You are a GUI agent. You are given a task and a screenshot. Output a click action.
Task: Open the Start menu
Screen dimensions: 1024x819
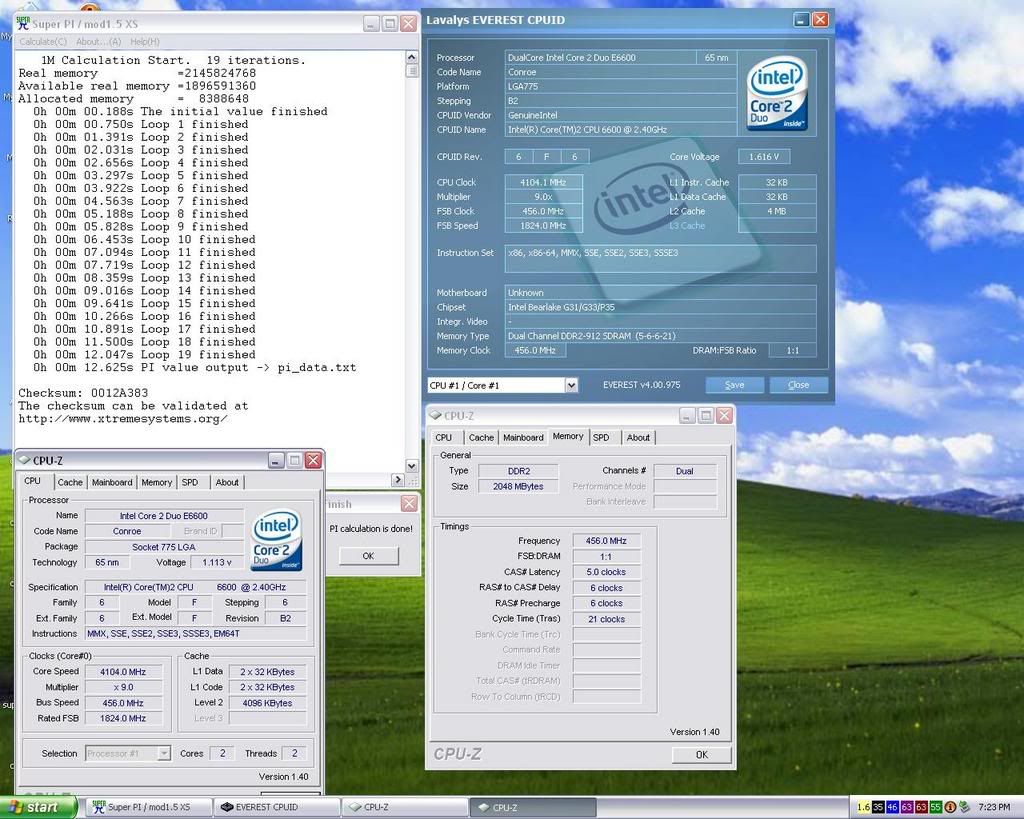(38, 807)
